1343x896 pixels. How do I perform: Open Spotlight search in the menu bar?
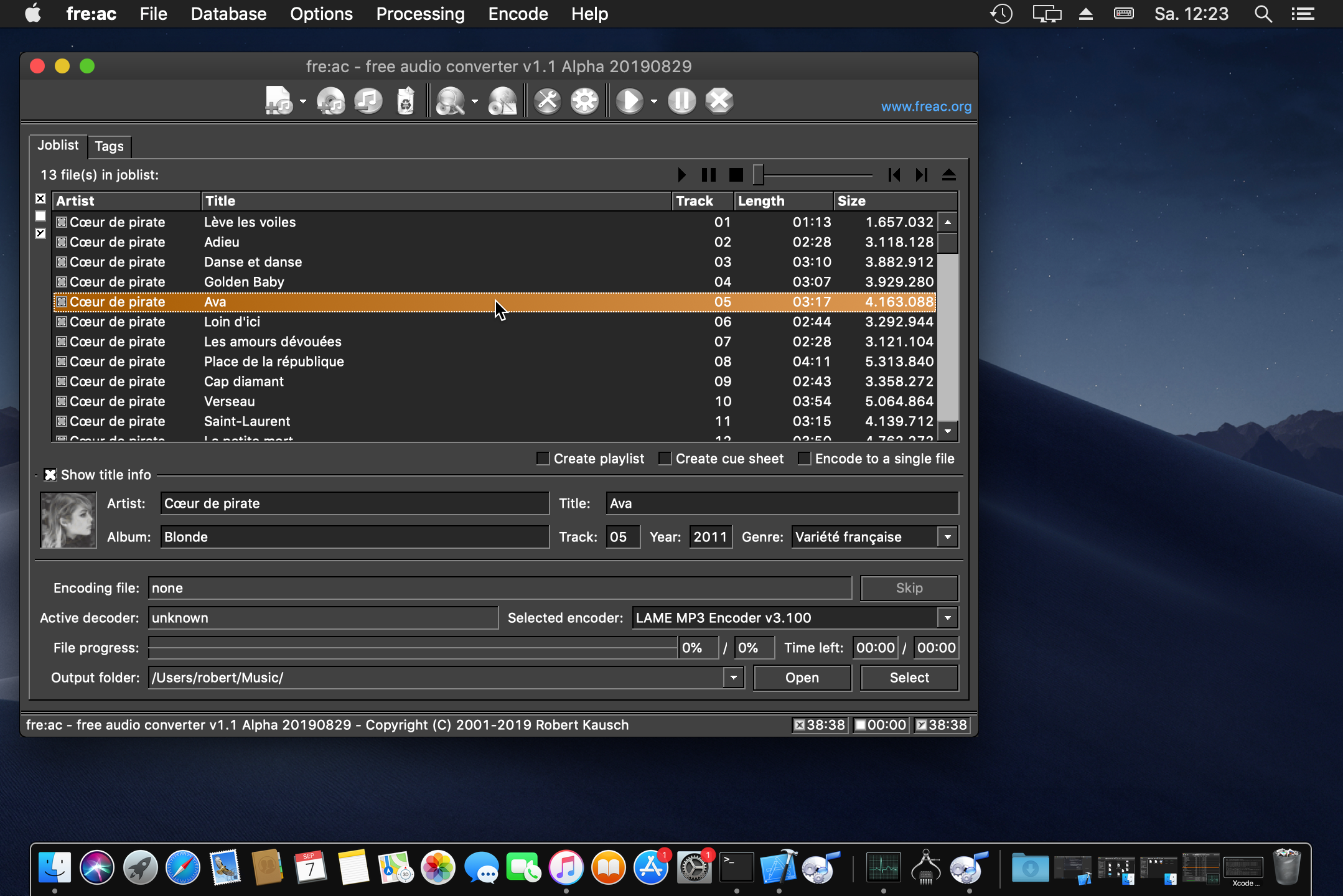coord(1263,14)
